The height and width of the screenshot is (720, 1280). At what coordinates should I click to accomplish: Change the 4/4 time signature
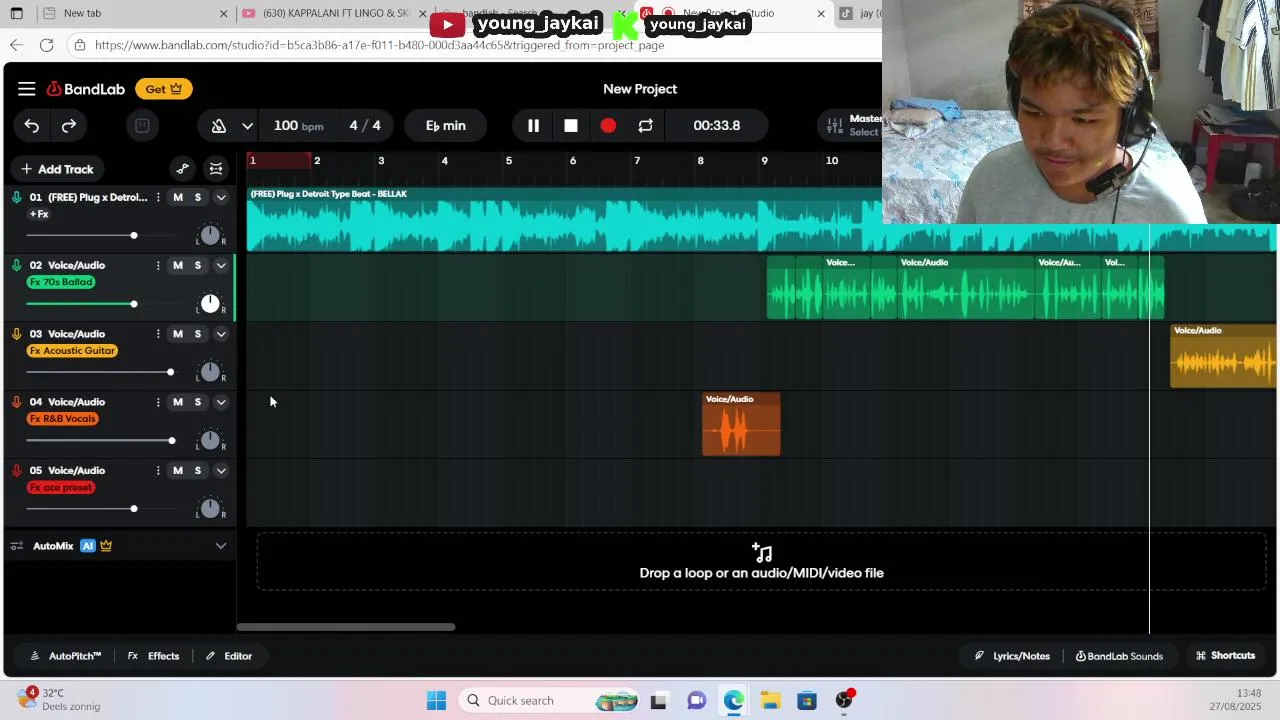point(364,126)
